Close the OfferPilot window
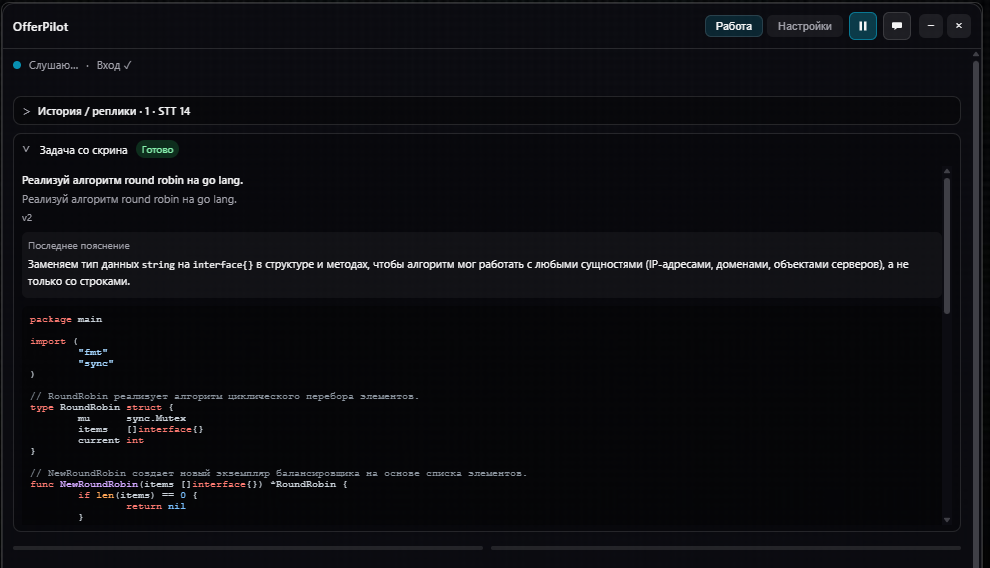990x568 pixels. [958, 26]
